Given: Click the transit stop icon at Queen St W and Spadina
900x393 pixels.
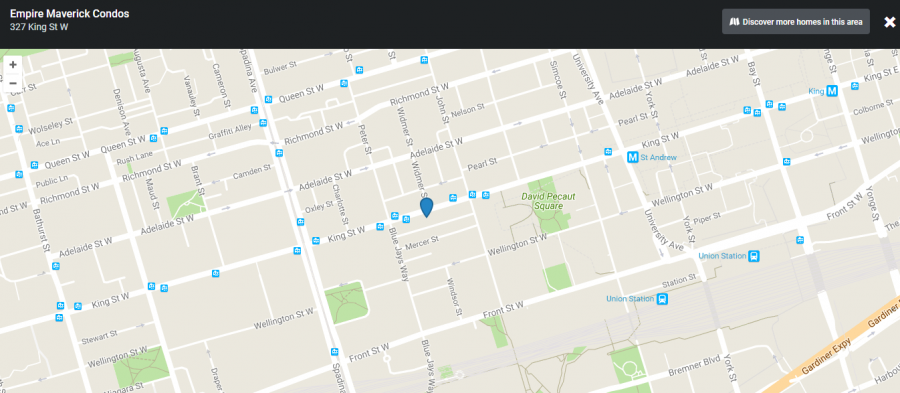Looking at the screenshot, I should (x=268, y=99).
